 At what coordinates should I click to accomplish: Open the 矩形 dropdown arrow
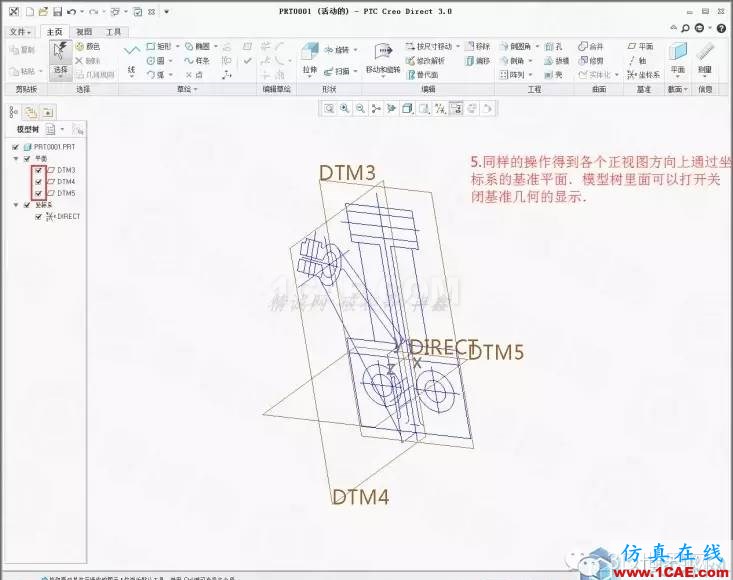[x=177, y=46]
